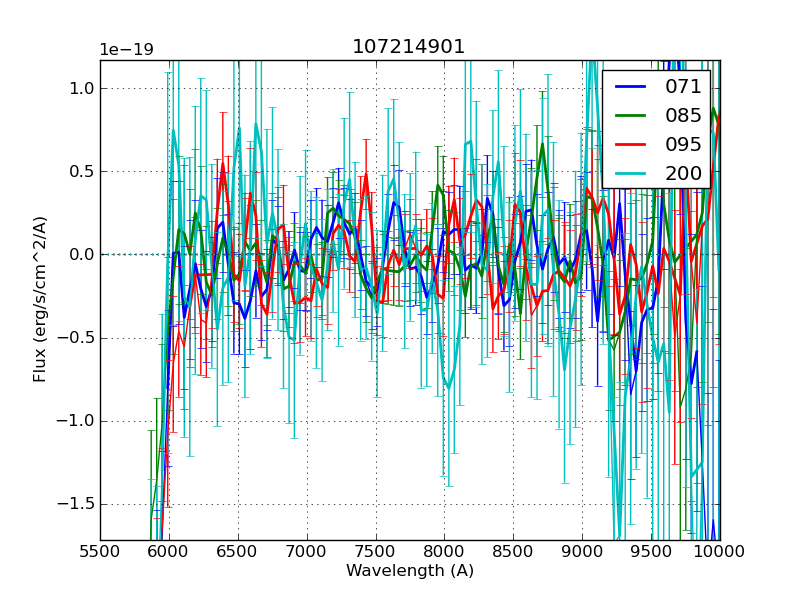Click the red line swatch in legend

(630, 144)
